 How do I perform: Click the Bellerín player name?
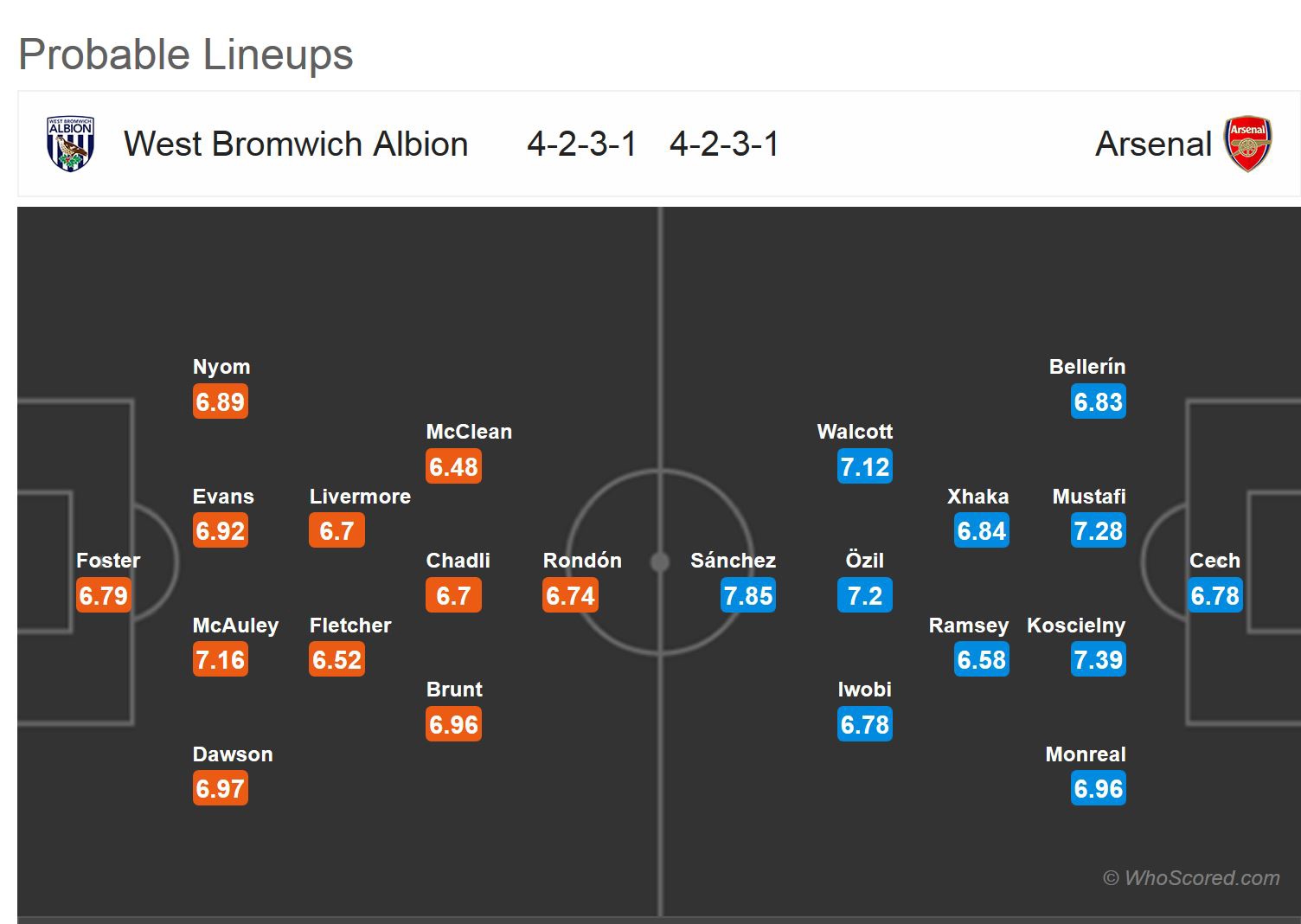(1087, 367)
